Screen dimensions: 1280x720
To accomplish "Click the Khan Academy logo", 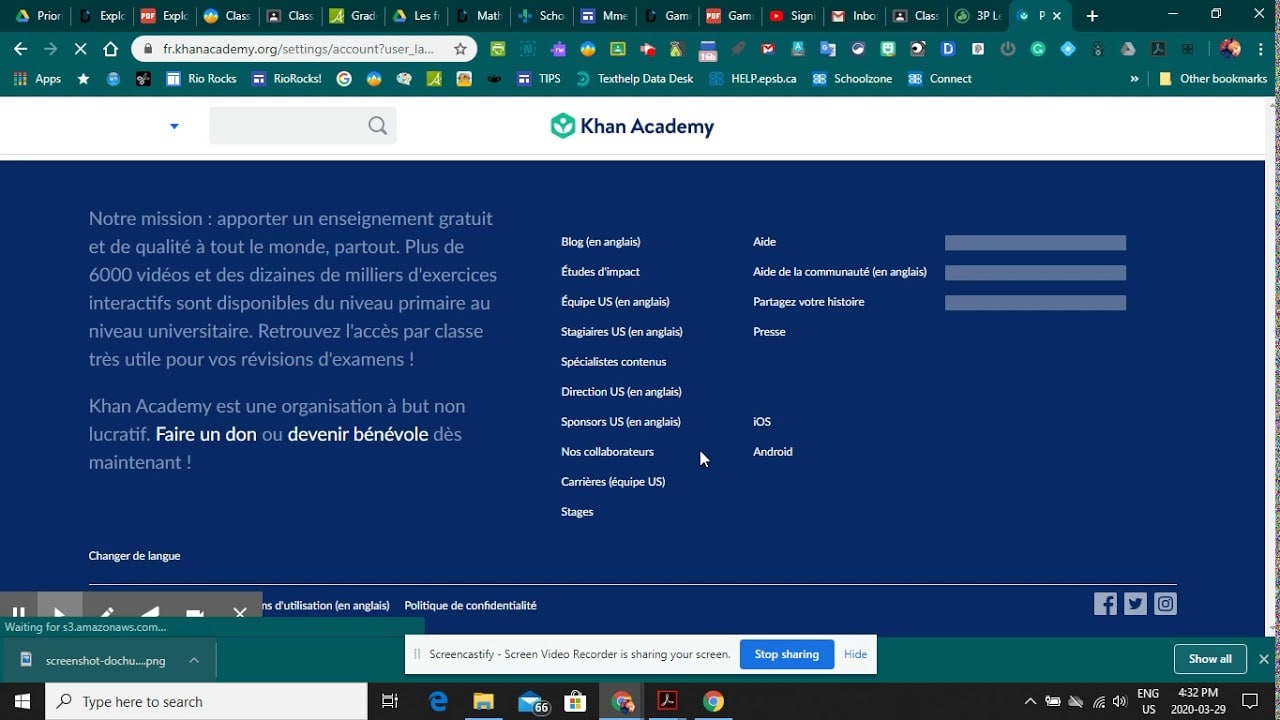I will 632,126.
